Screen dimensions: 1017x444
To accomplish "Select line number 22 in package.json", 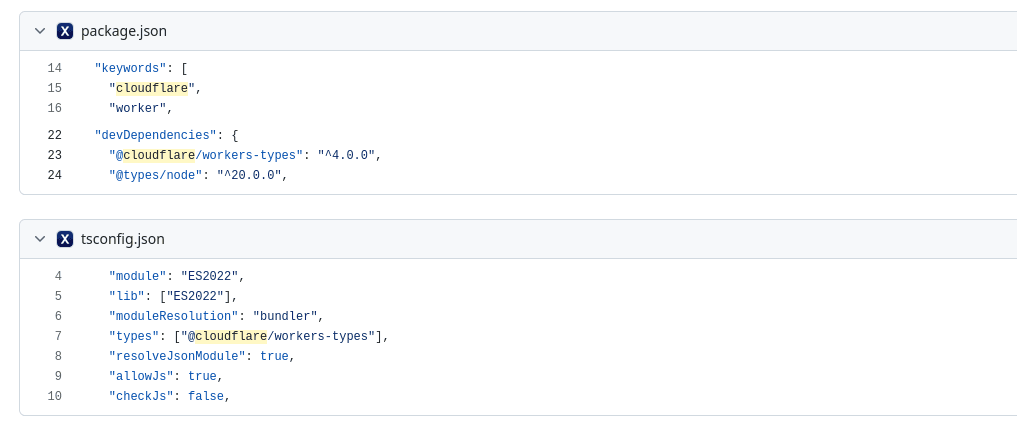I will coord(54,135).
